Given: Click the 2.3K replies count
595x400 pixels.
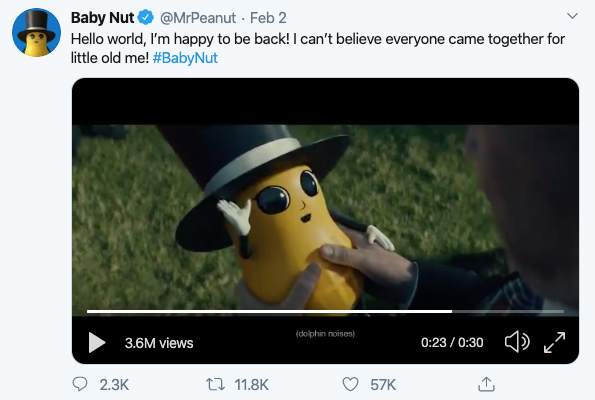Looking at the screenshot, I should point(114,385).
